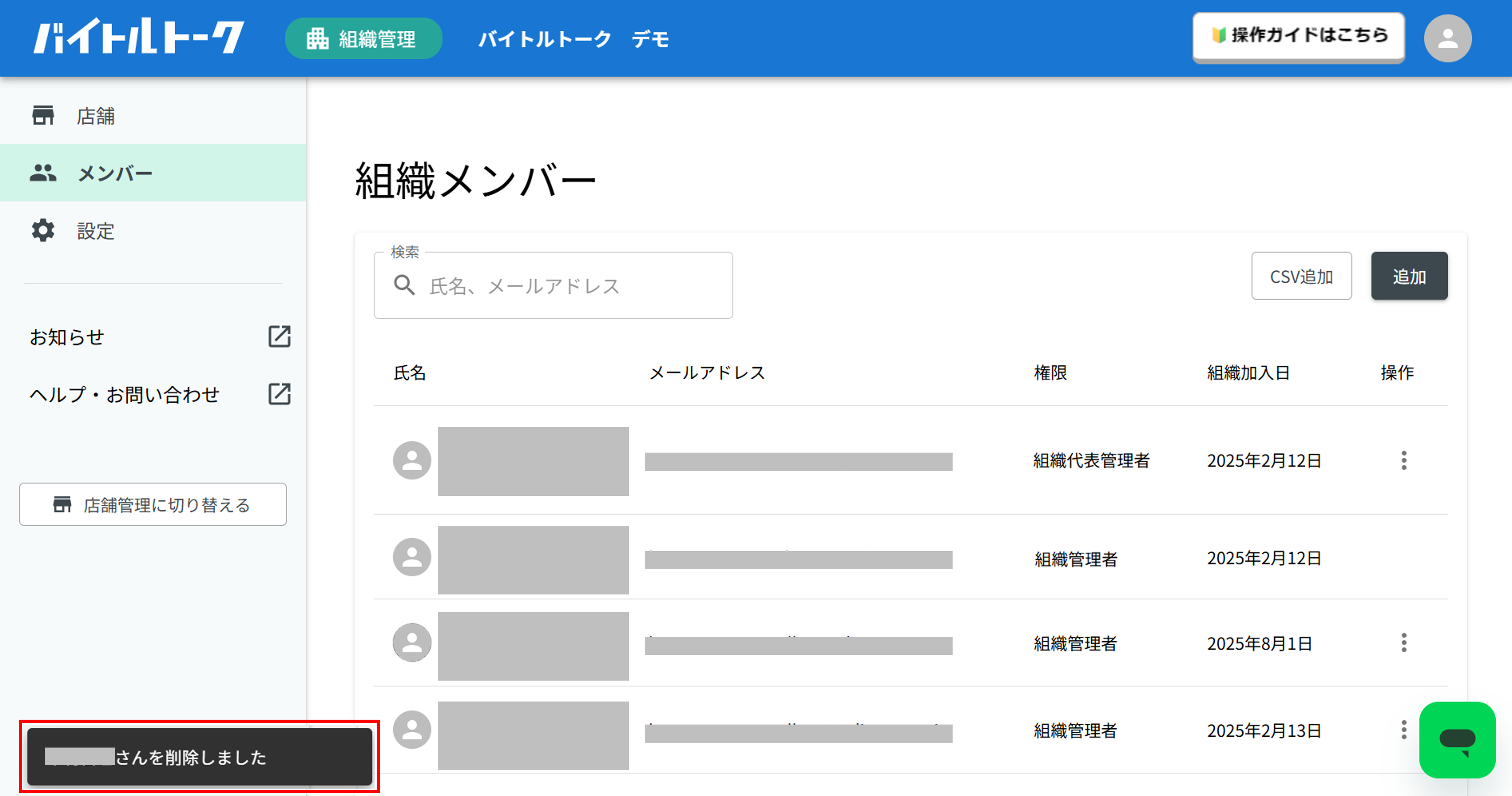Click the 権限 column header
Image resolution: width=1512 pixels, height=796 pixels.
1050,373
